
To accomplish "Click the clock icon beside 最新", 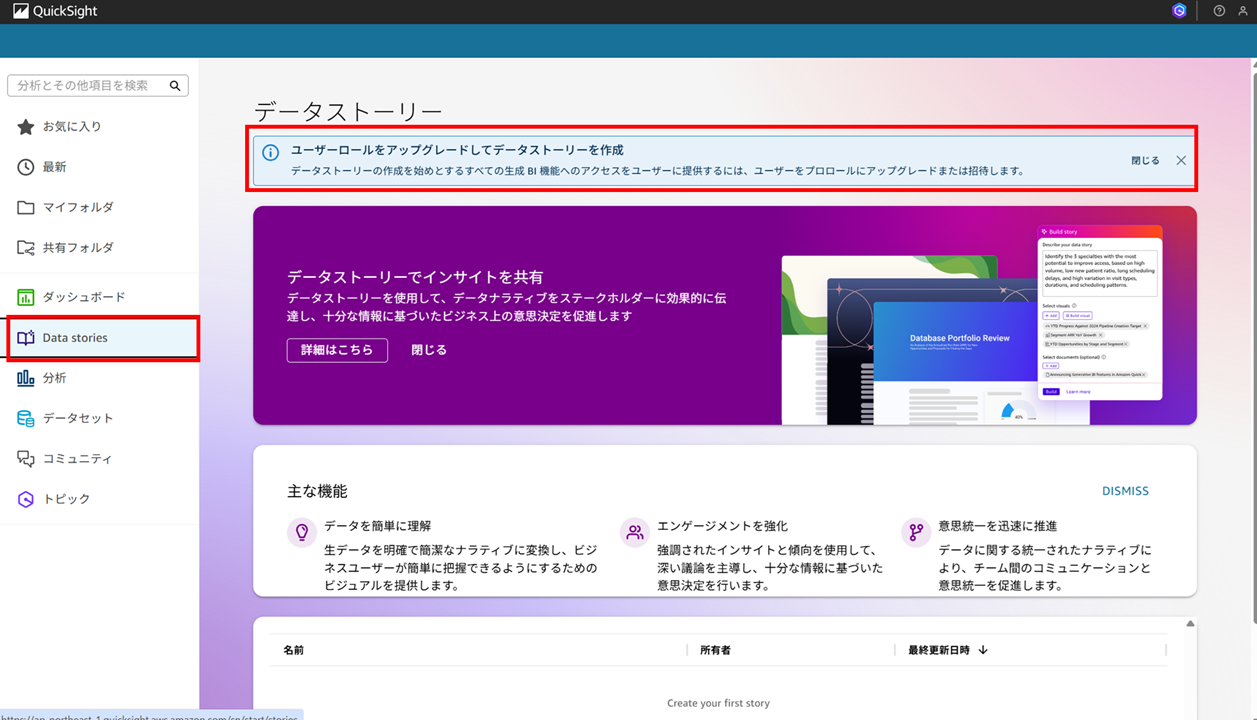I will coord(26,167).
